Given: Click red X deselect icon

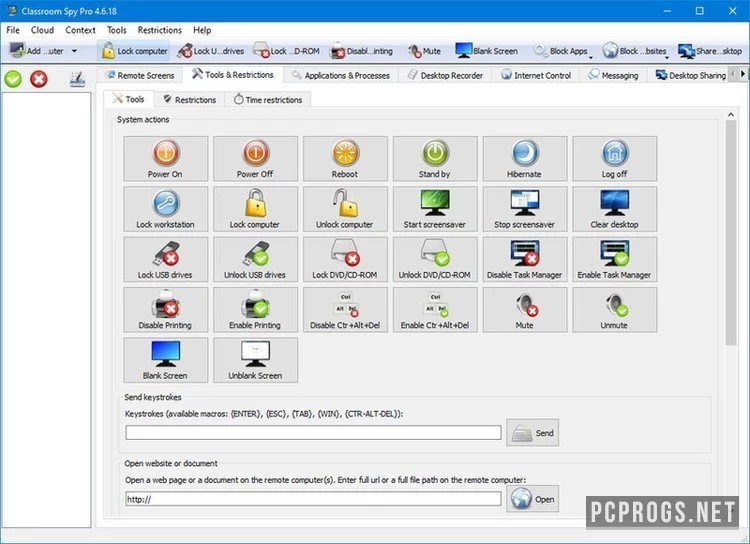Looking at the screenshot, I should click(39, 79).
